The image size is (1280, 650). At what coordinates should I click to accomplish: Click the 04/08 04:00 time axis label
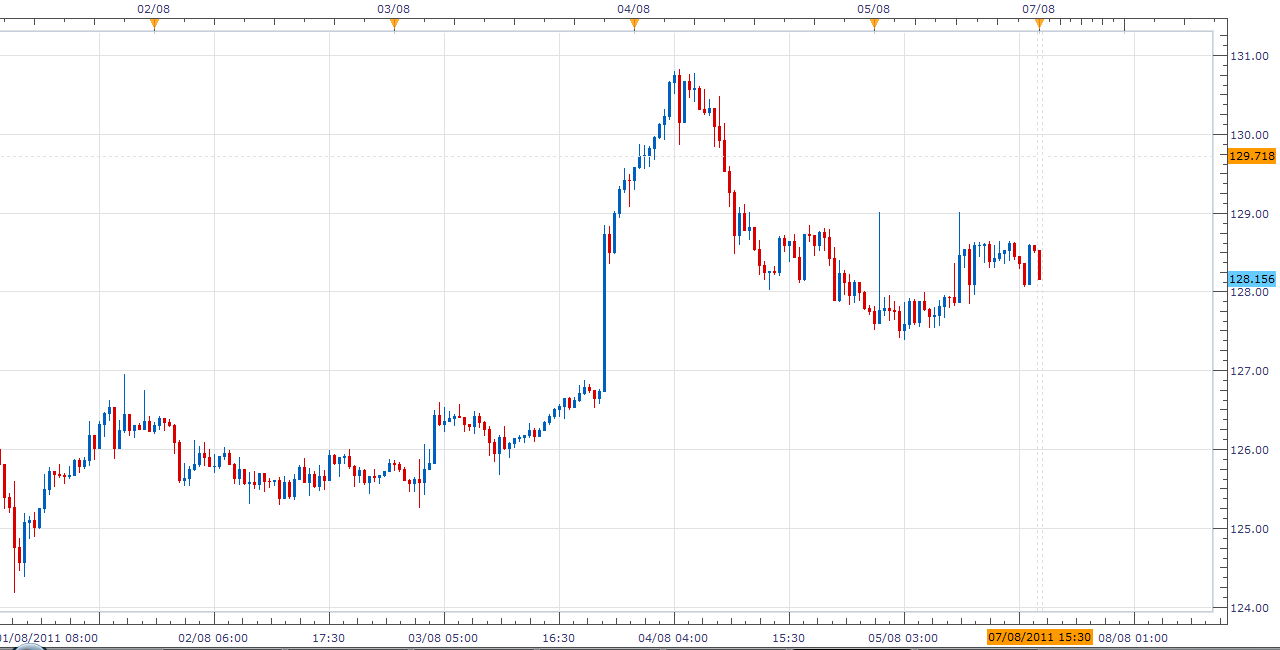point(673,638)
